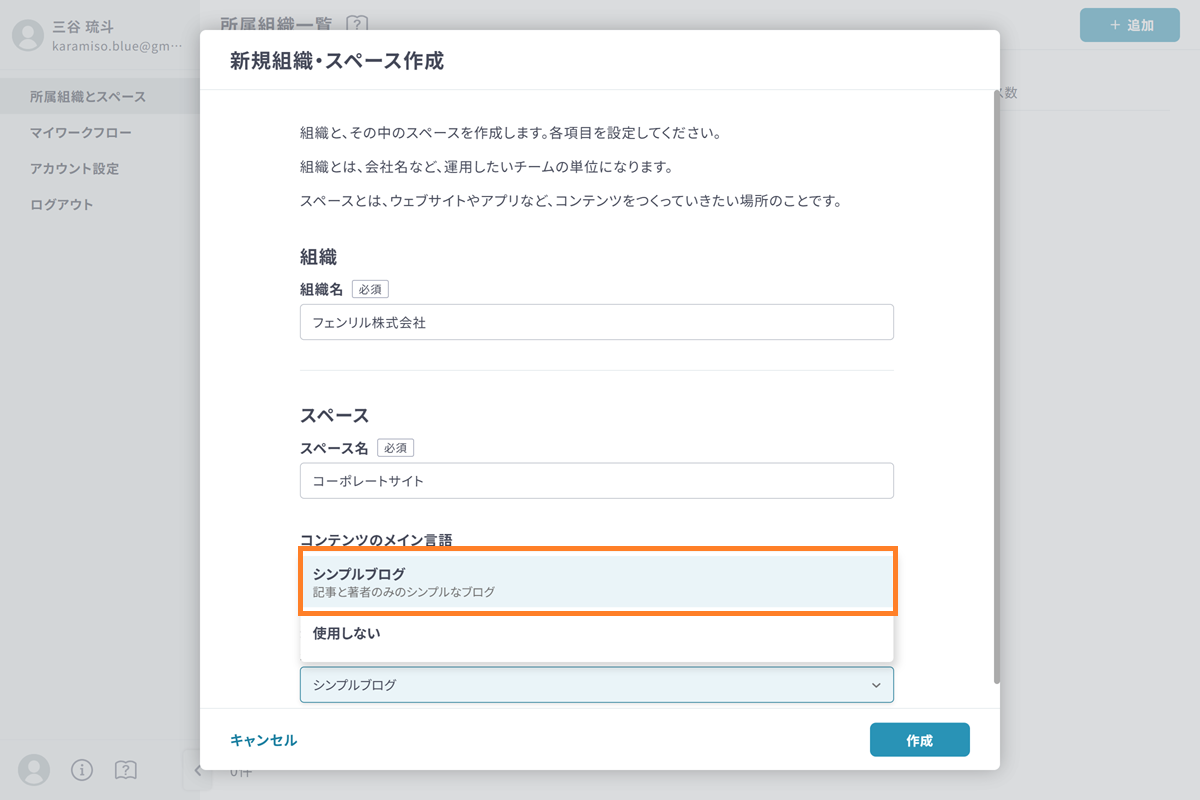
Task: Go to マイワークフロー in the sidebar
Action: (x=81, y=133)
